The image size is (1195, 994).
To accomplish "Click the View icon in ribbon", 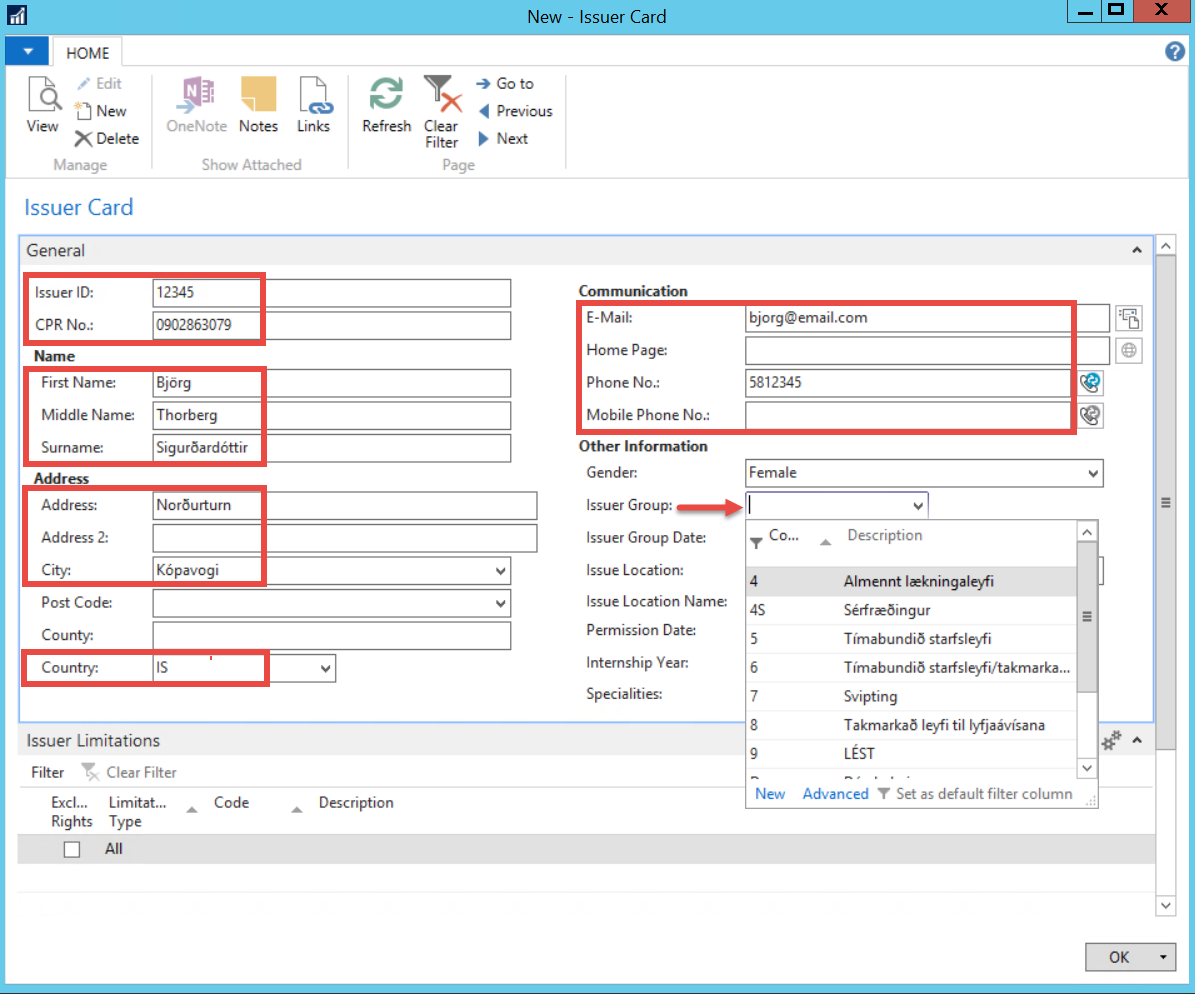I will point(42,105).
